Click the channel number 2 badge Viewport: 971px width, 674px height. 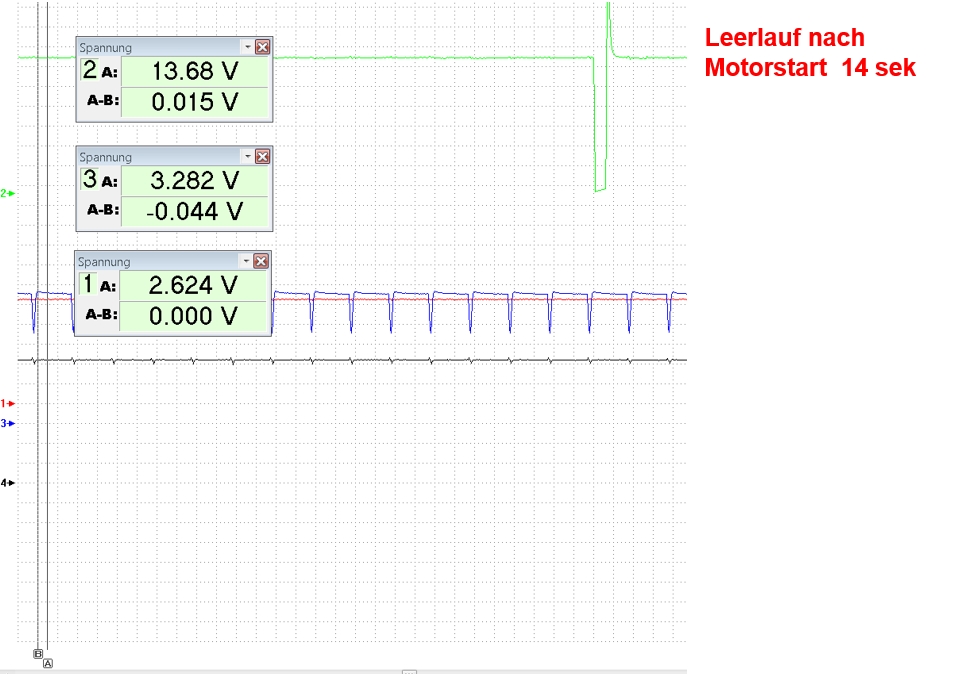[90, 70]
